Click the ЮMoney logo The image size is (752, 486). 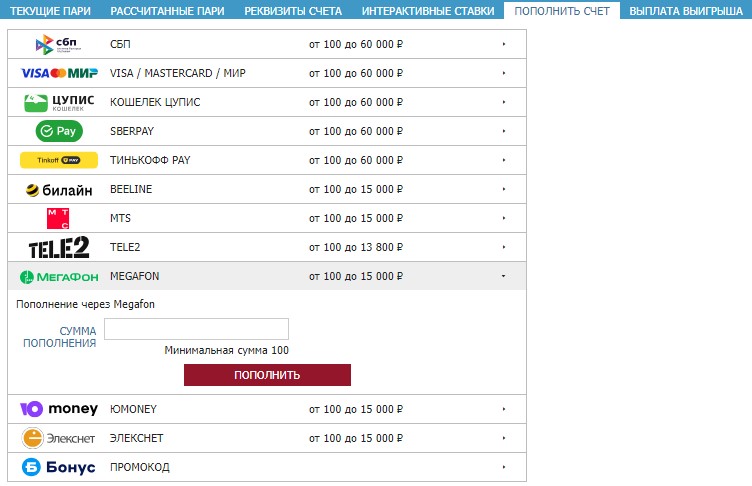[x=59, y=409]
